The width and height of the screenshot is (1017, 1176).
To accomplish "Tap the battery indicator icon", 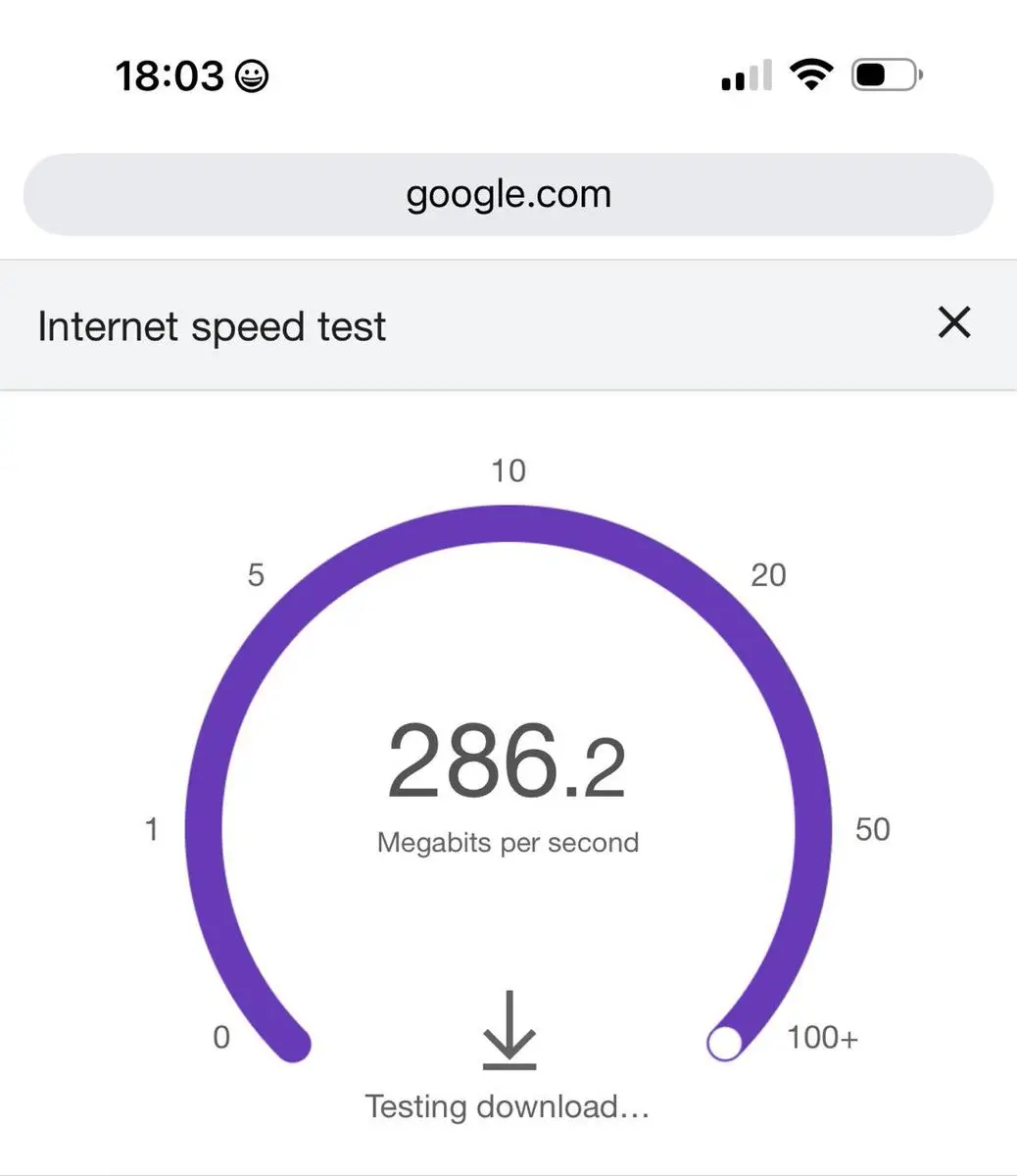I will point(886,74).
